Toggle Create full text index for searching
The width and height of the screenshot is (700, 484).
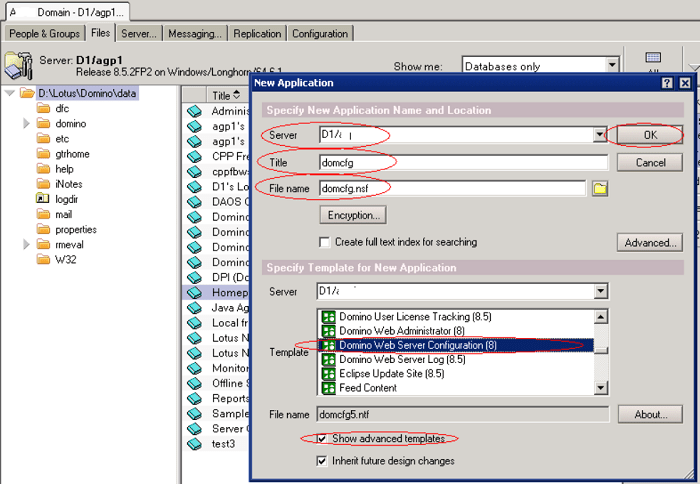tap(325, 242)
